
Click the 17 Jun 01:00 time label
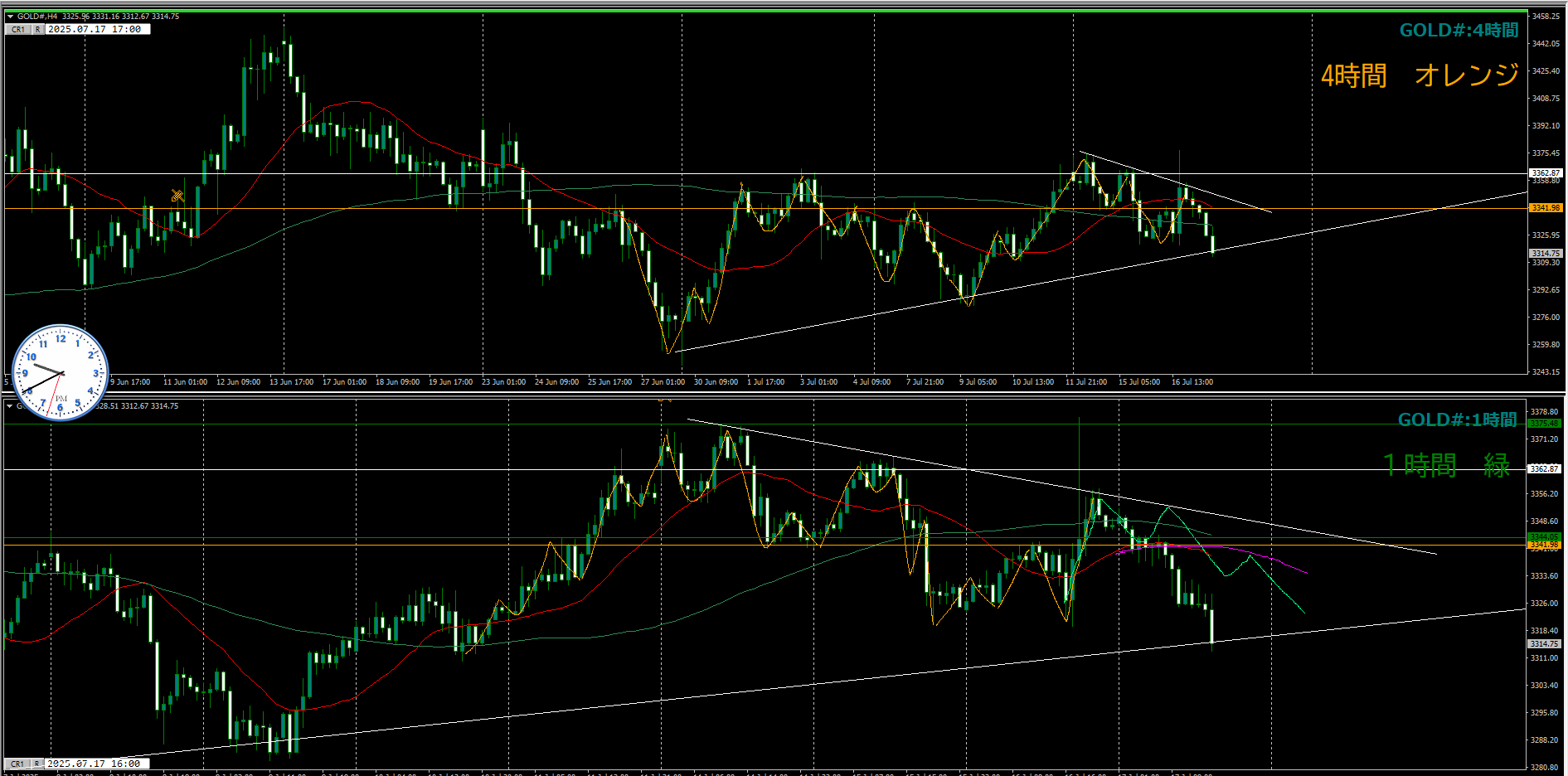(x=344, y=382)
